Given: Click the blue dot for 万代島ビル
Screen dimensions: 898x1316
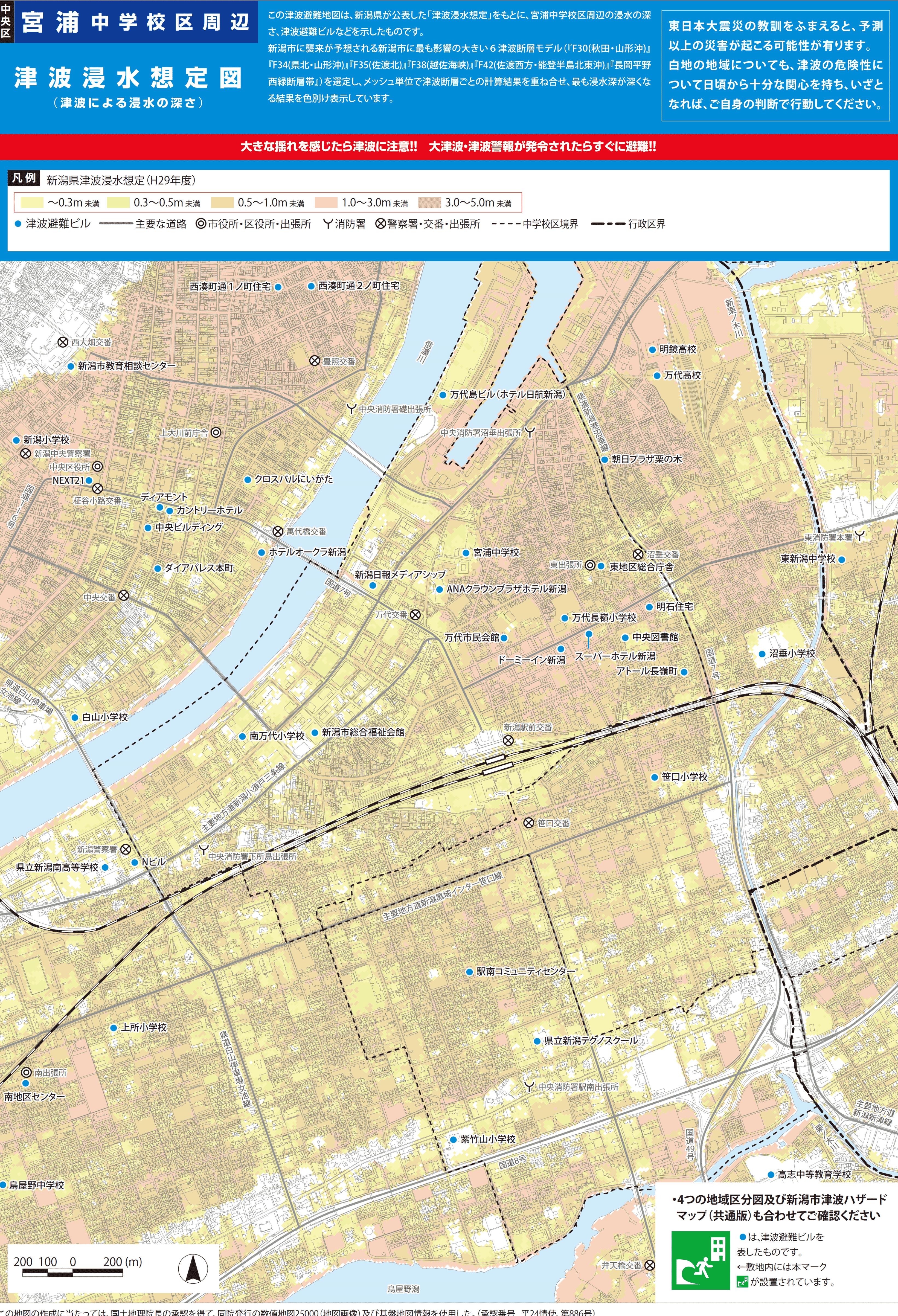Looking at the screenshot, I should 443,395.
